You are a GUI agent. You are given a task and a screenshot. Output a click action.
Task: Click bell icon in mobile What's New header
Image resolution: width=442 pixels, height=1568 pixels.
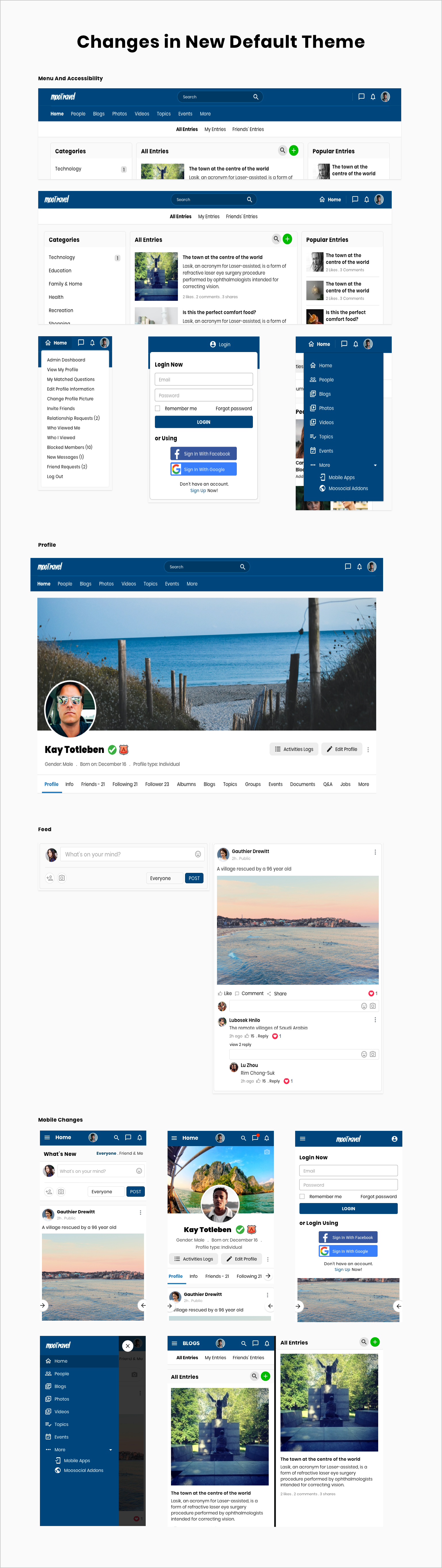click(x=140, y=1138)
